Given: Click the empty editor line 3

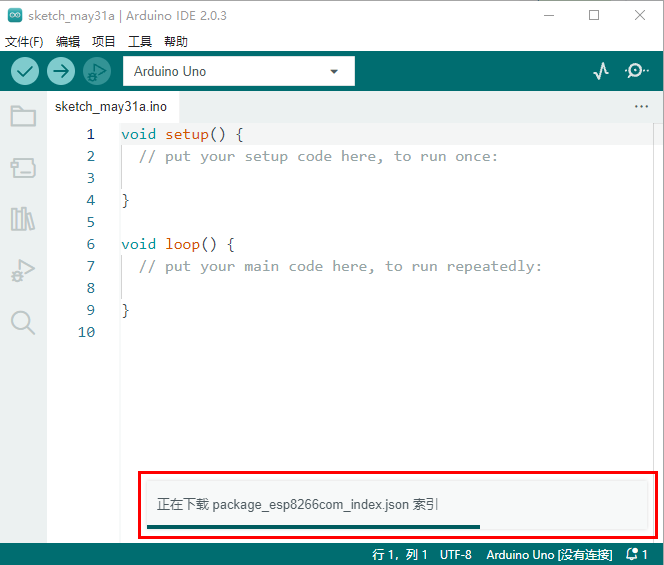Looking at the screenshot, I should pos(385,178).
